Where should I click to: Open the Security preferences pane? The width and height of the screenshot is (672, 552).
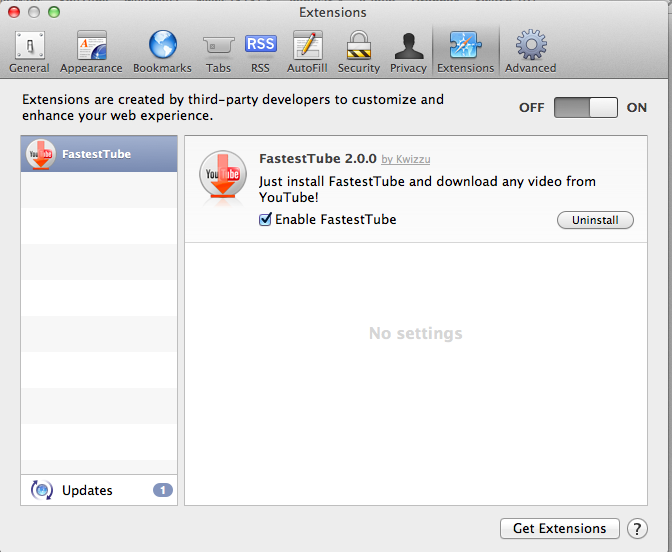pos(359,52)
